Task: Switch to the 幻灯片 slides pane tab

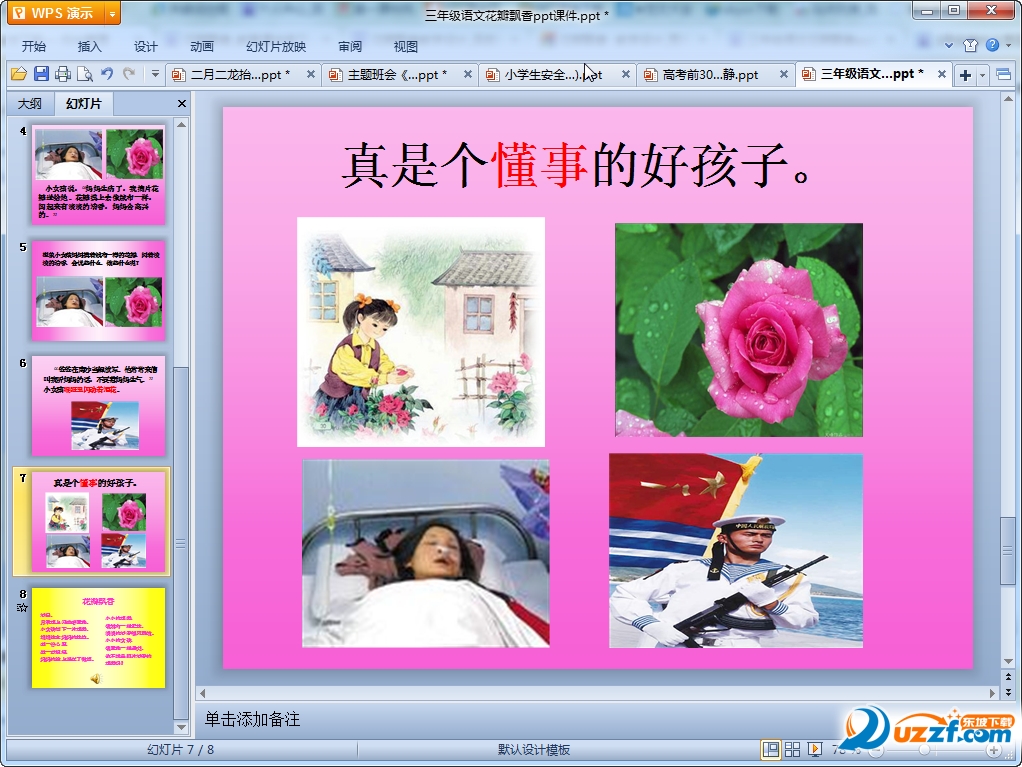Action: tap(83, 104)
